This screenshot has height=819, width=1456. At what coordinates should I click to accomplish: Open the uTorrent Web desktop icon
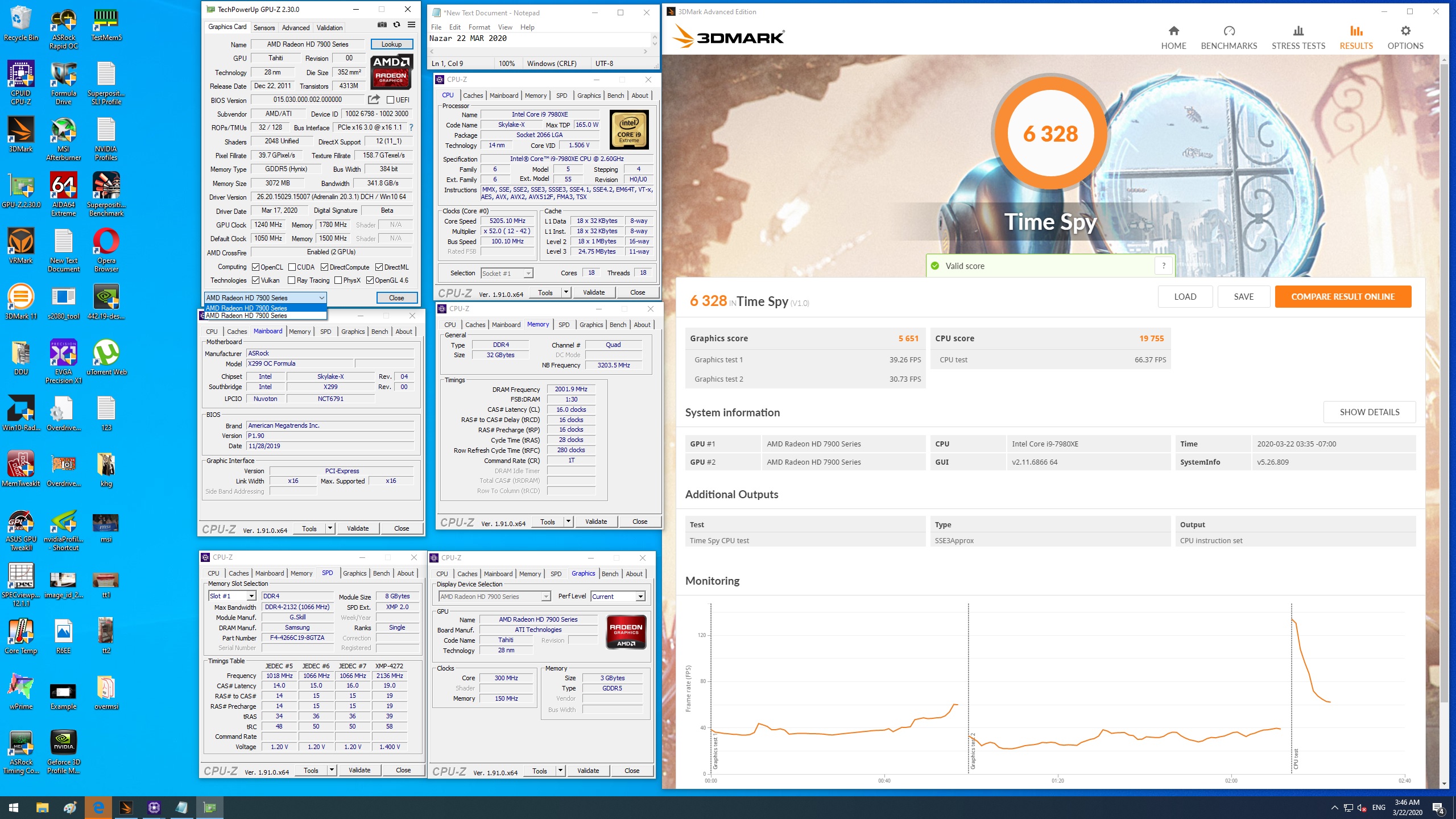click(x=106, y=358)
